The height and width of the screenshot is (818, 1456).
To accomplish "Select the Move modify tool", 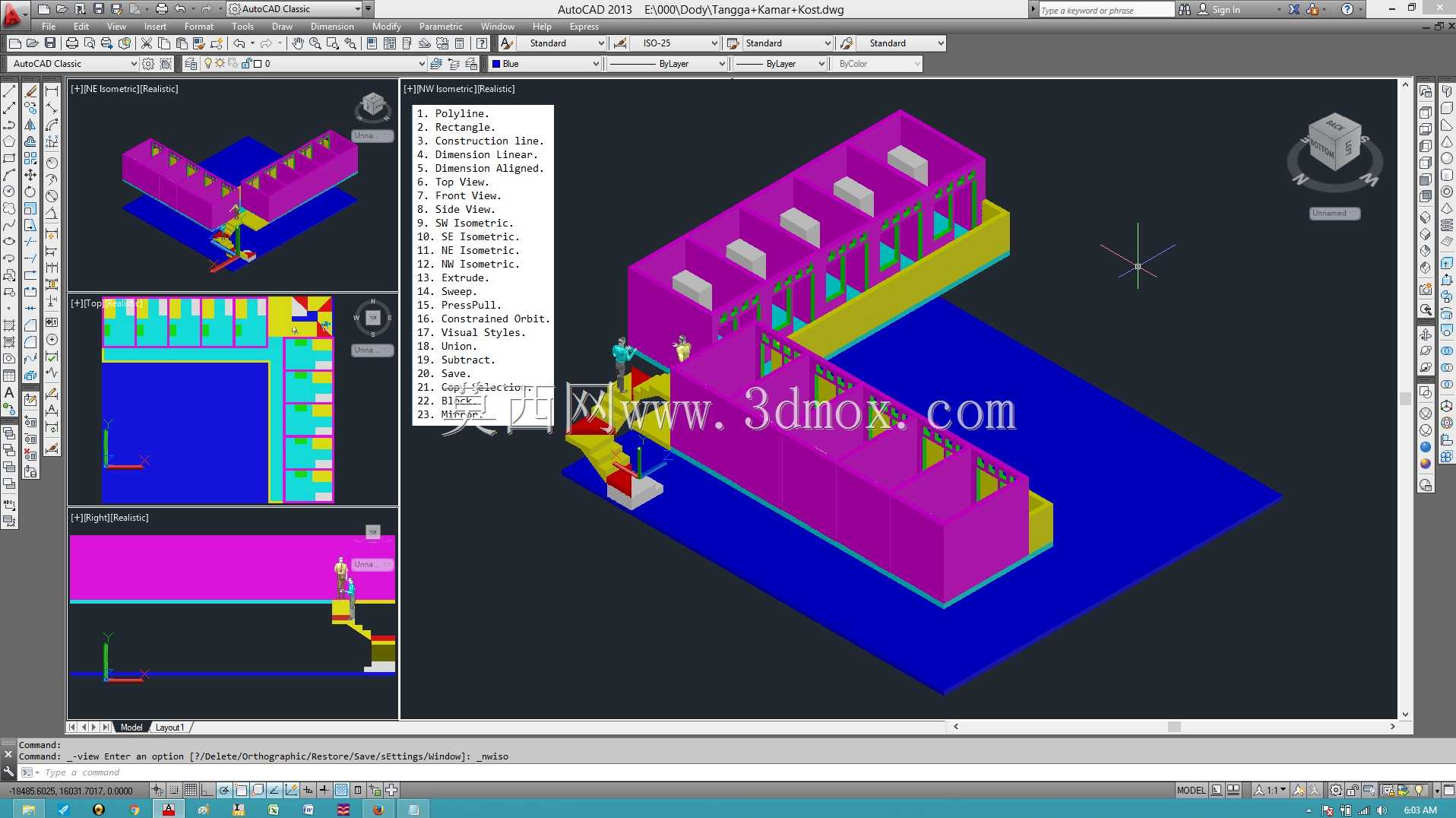I will (30, 175).
